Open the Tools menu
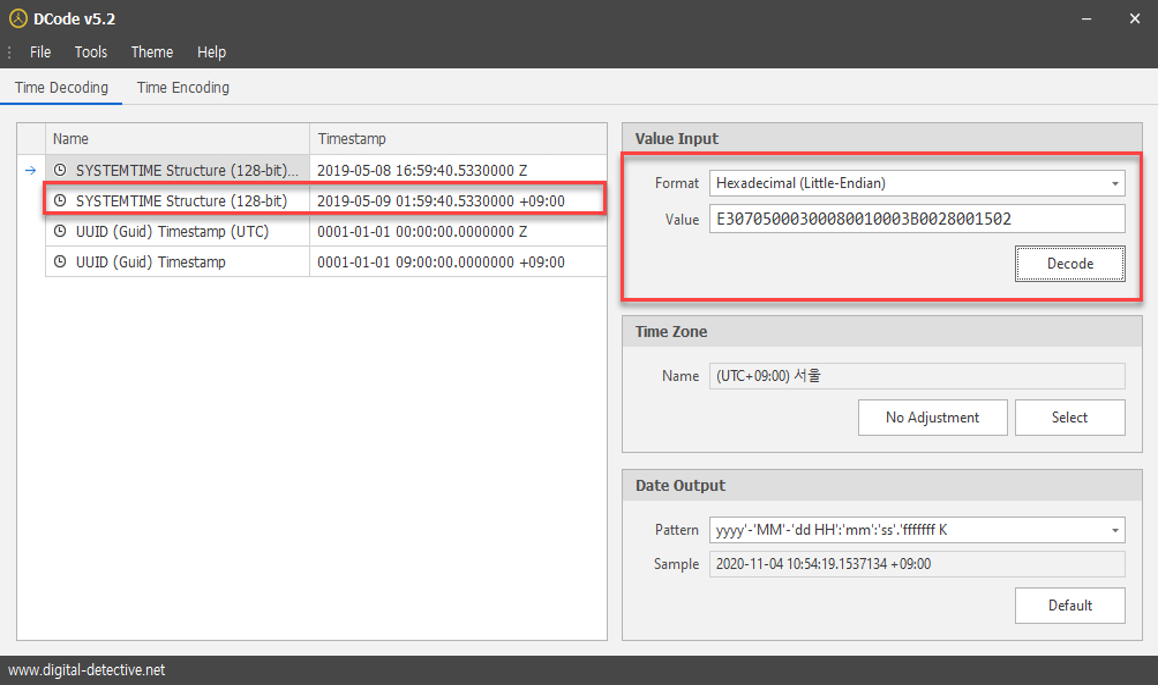This screenshot has height=685, width=1158. [x=90, y=52]
